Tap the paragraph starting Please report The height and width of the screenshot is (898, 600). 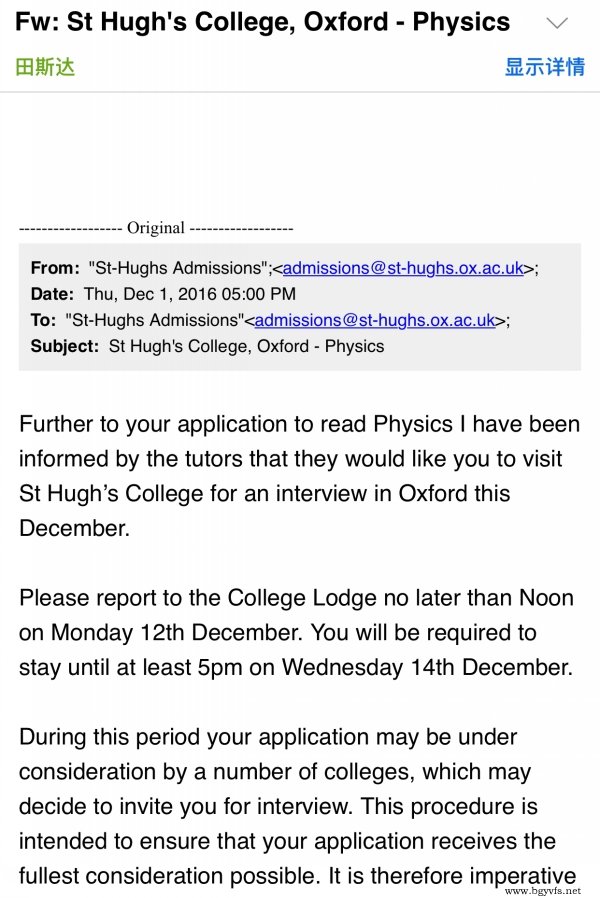(x=297, y=632)
